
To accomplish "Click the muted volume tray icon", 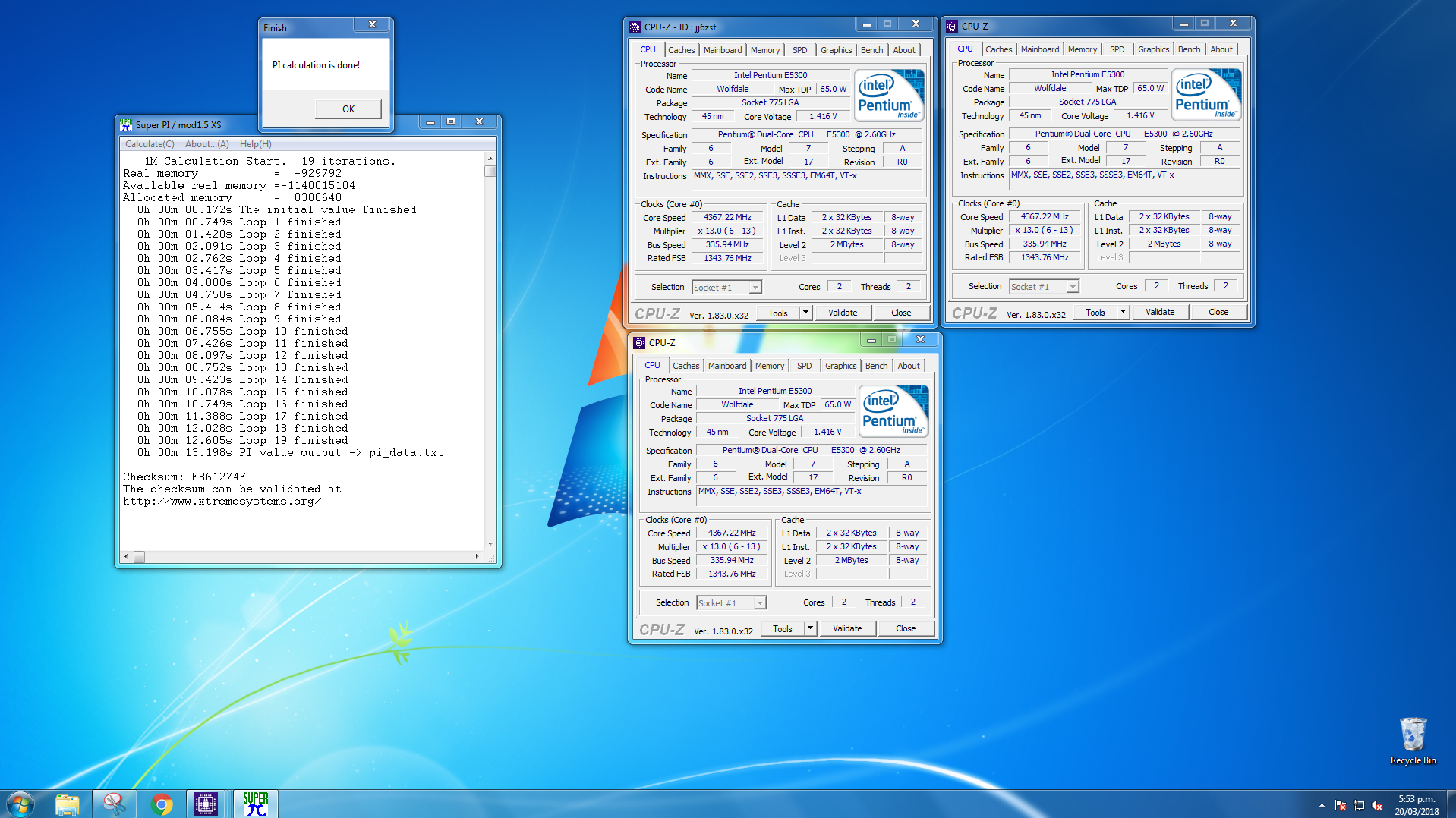I will click(x=1377, y=805).
